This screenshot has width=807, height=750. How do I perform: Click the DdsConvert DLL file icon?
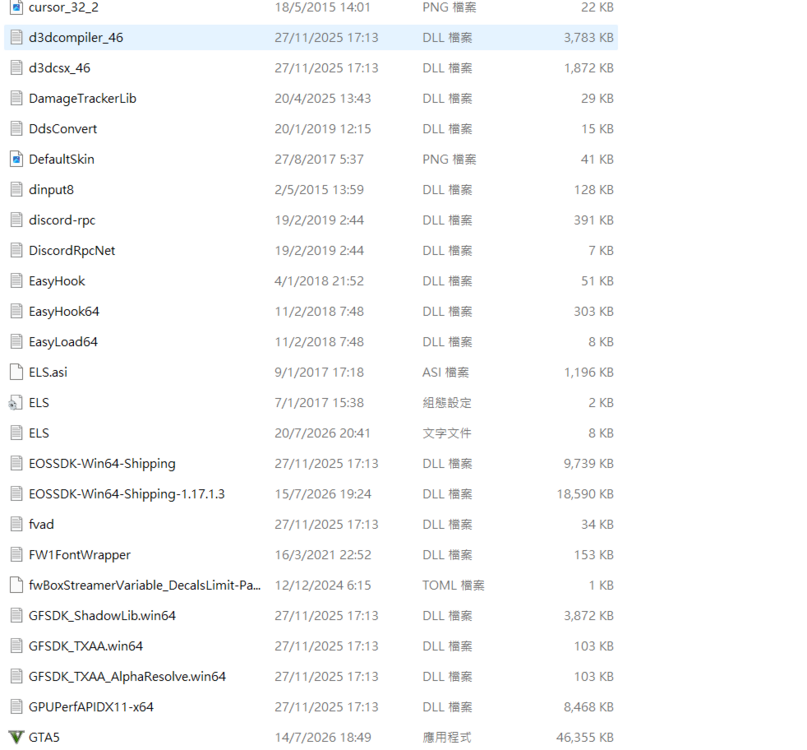[x=16, y=129]
